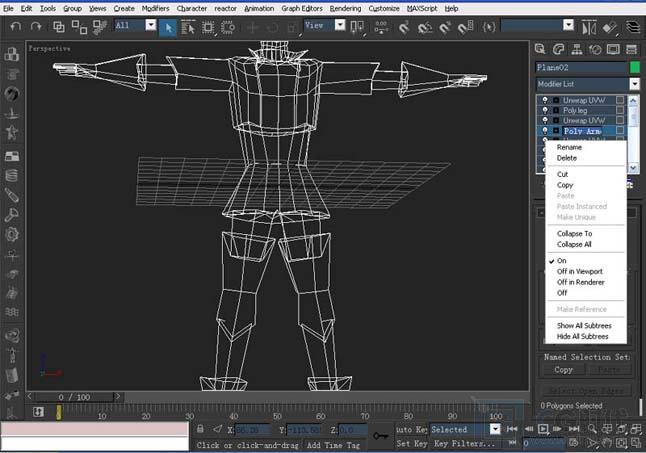Viewport: 646px width, 453px height.
Task: Toggle the light bulb for Poly leg modifier
Action: (x=545, y=110)
